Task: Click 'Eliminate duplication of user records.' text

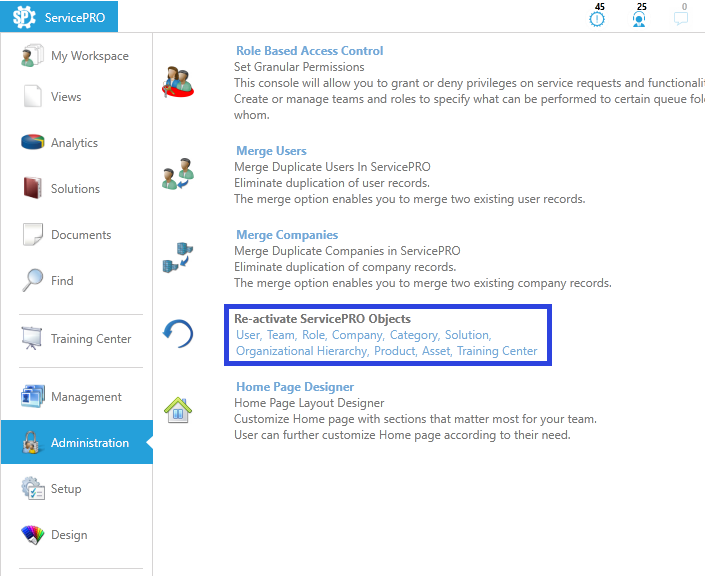Action: [332, 183]
